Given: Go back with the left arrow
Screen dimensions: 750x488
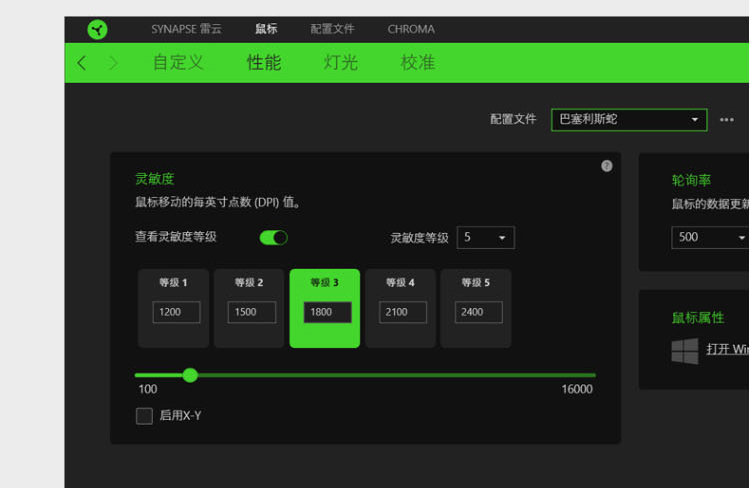Looking at the screenshot, I should click(x=82, y=63).
